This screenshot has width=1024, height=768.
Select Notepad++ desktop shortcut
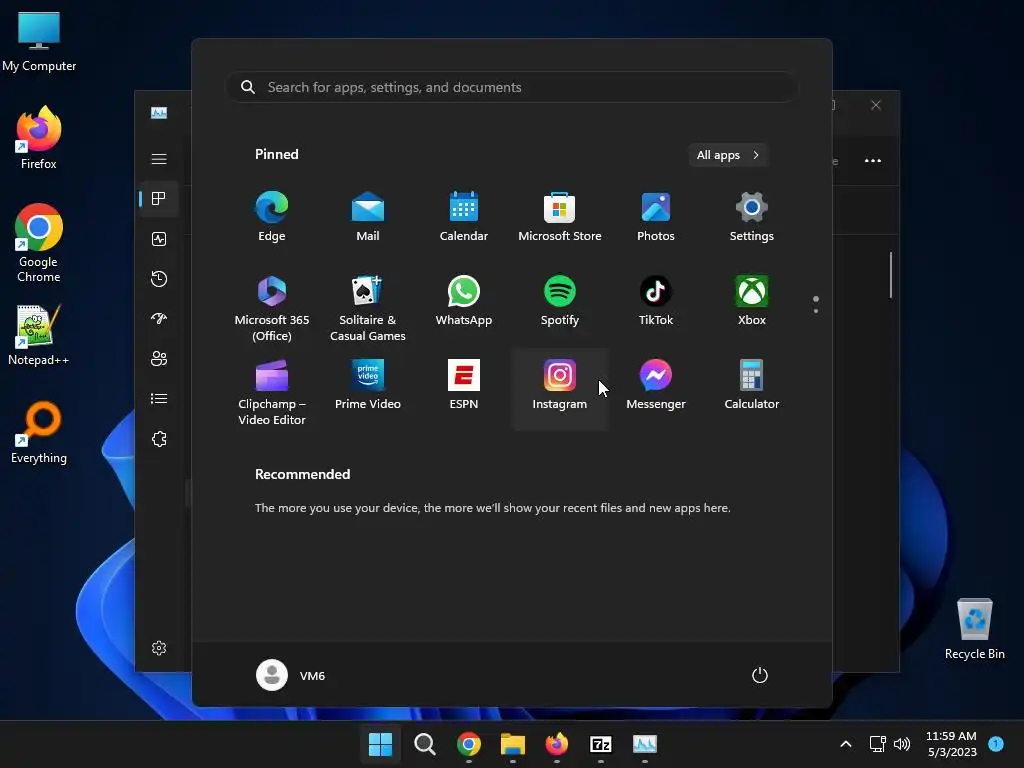point(39,334)
